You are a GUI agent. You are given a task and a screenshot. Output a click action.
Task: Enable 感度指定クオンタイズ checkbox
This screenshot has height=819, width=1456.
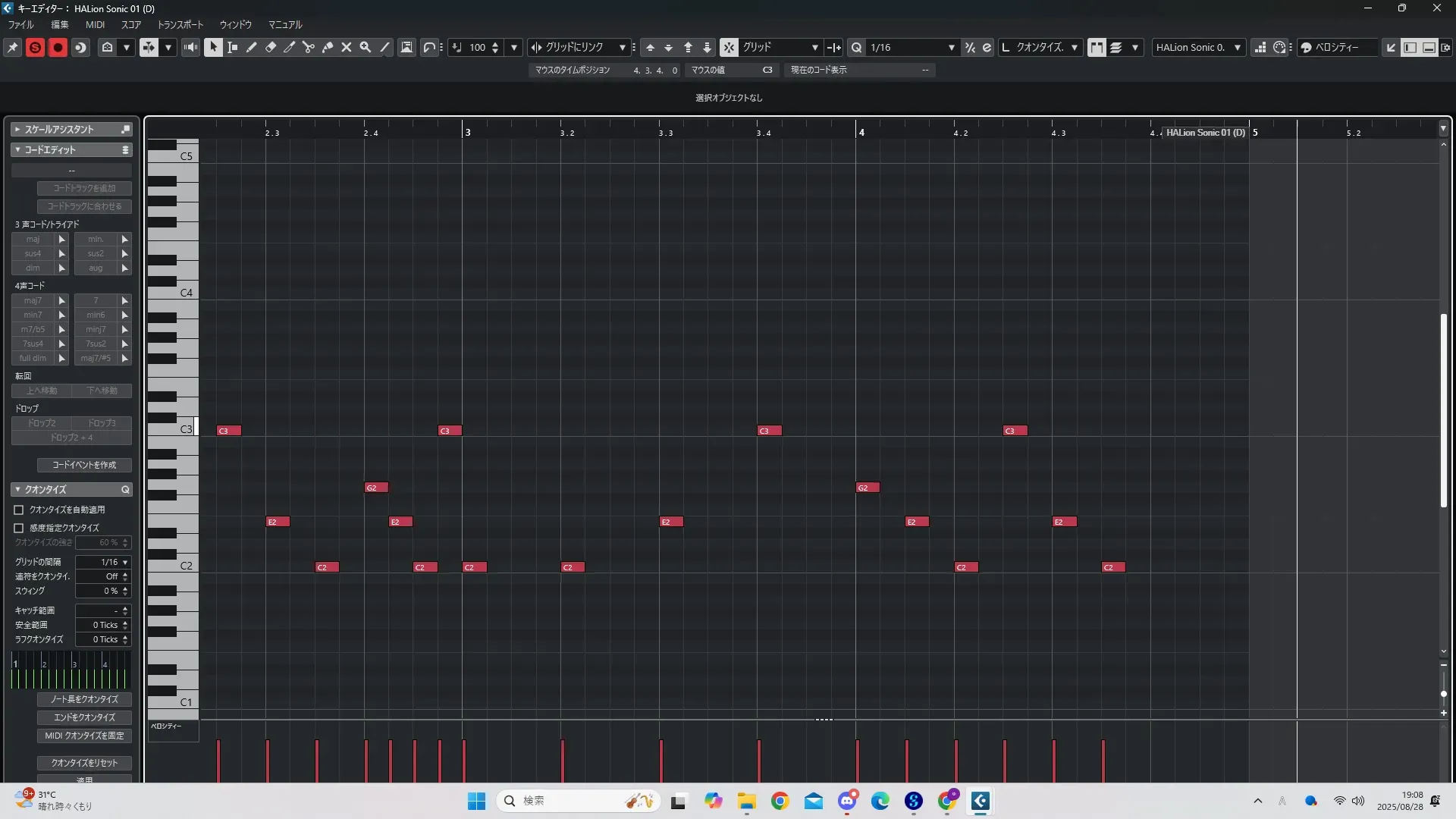pos(19,528)
